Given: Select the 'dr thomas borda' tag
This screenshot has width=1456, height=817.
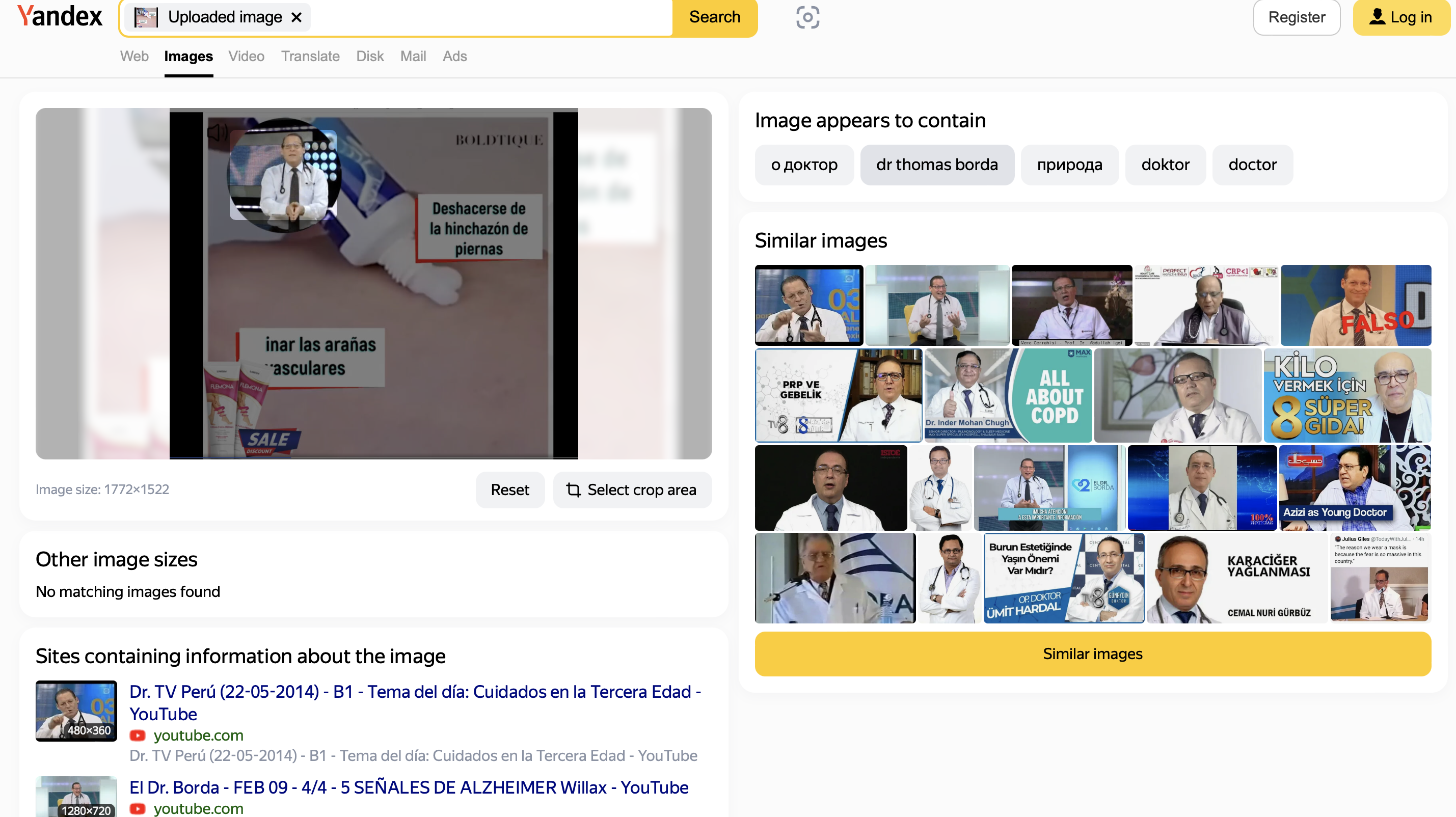Looking at the screenshot, I should point(937,165).
